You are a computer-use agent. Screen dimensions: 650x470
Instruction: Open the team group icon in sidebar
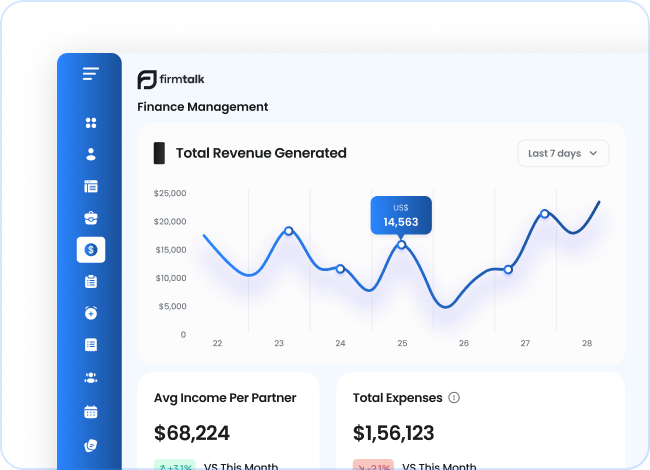pos(91,378)
